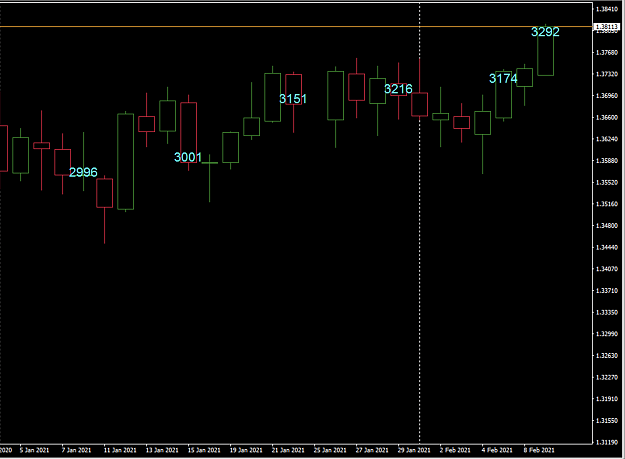Click the 15 Jan 2021 date label

point(204,450)
